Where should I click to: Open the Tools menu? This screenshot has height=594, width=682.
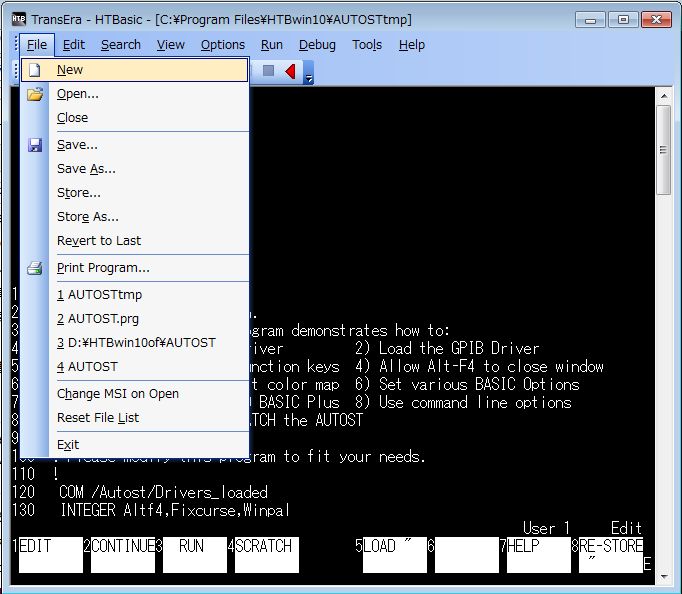367,45
